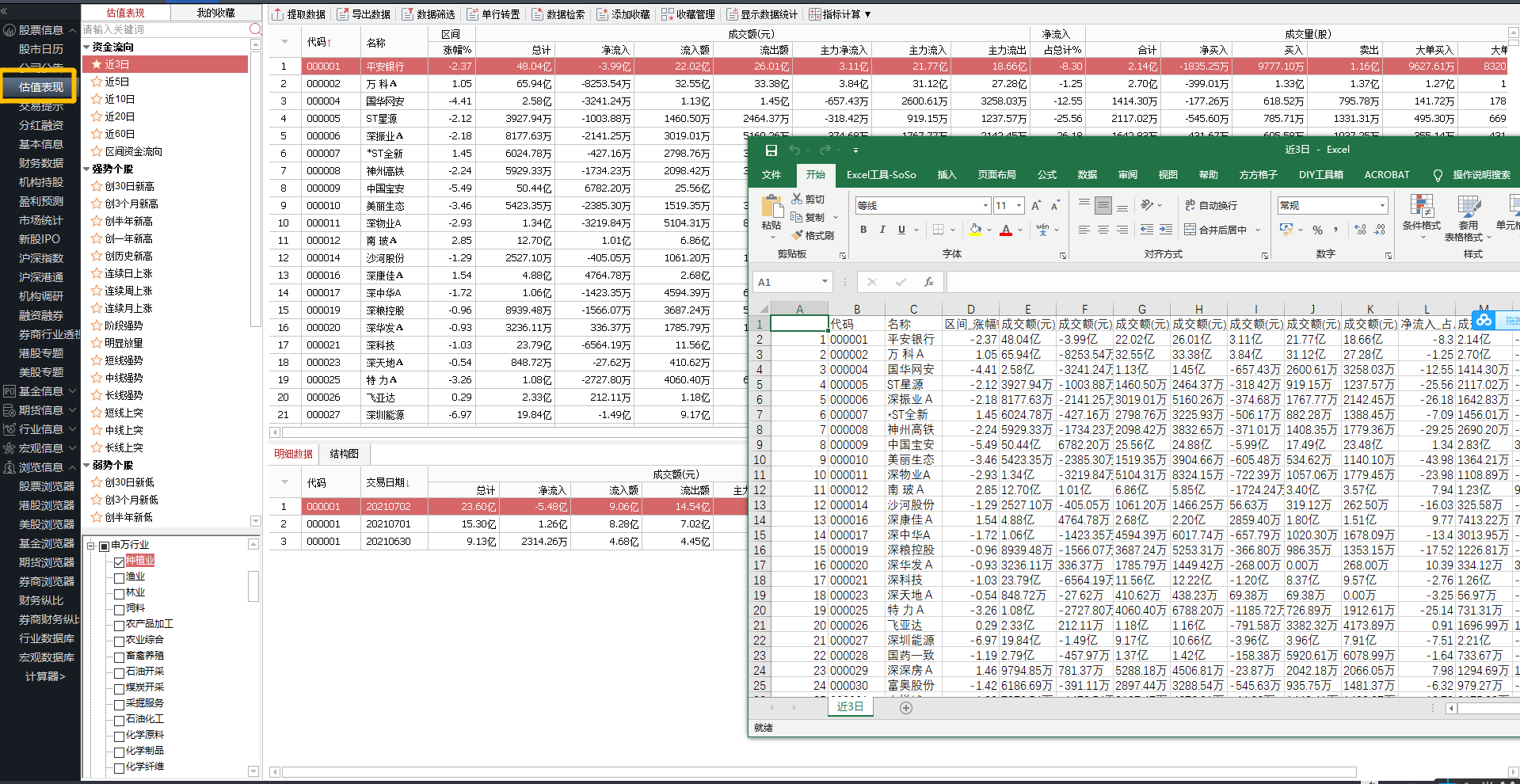The height and width of the screenshot is (784, 1520).
Task: Open 数据筛选 filter tool
Action: pyautogui.click(x=428, y=14)
